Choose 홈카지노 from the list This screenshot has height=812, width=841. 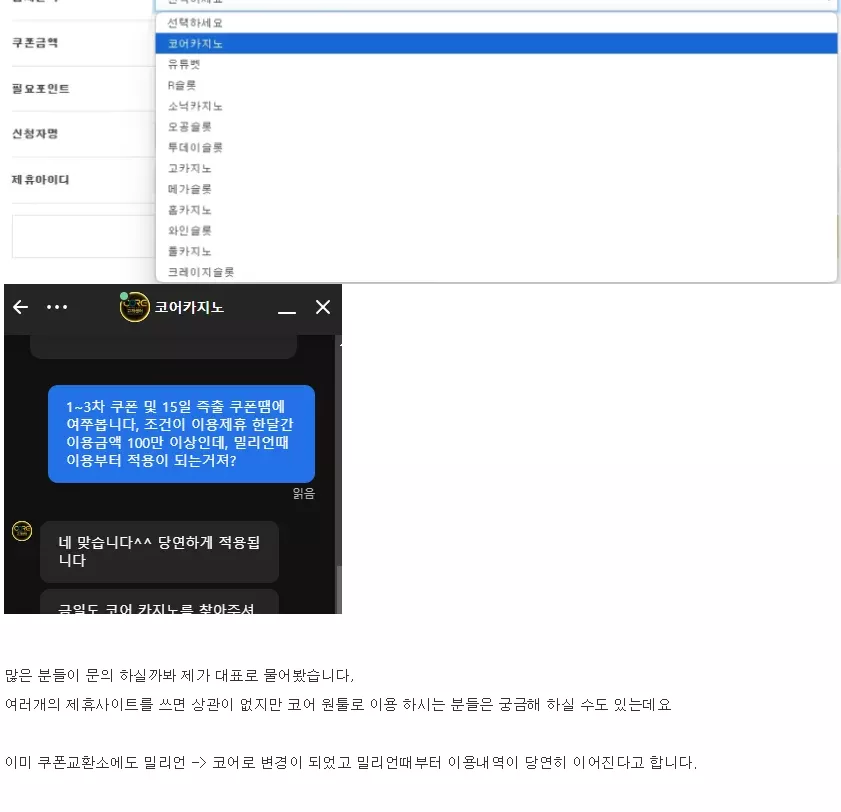(x=496, y=210)
